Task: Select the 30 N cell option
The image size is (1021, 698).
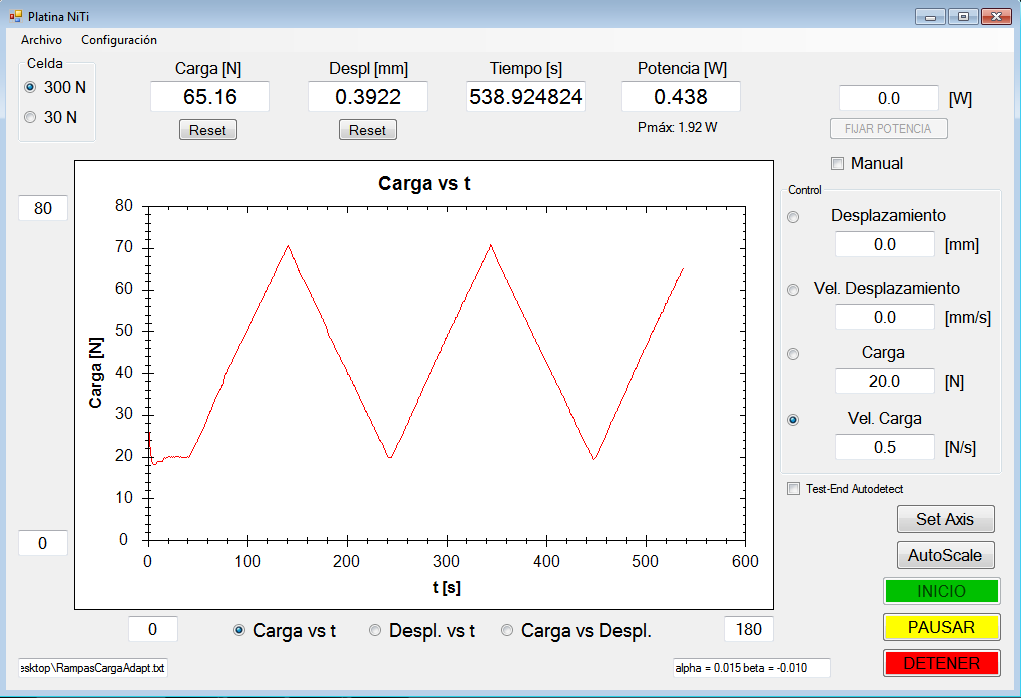Action: point(30,118)
